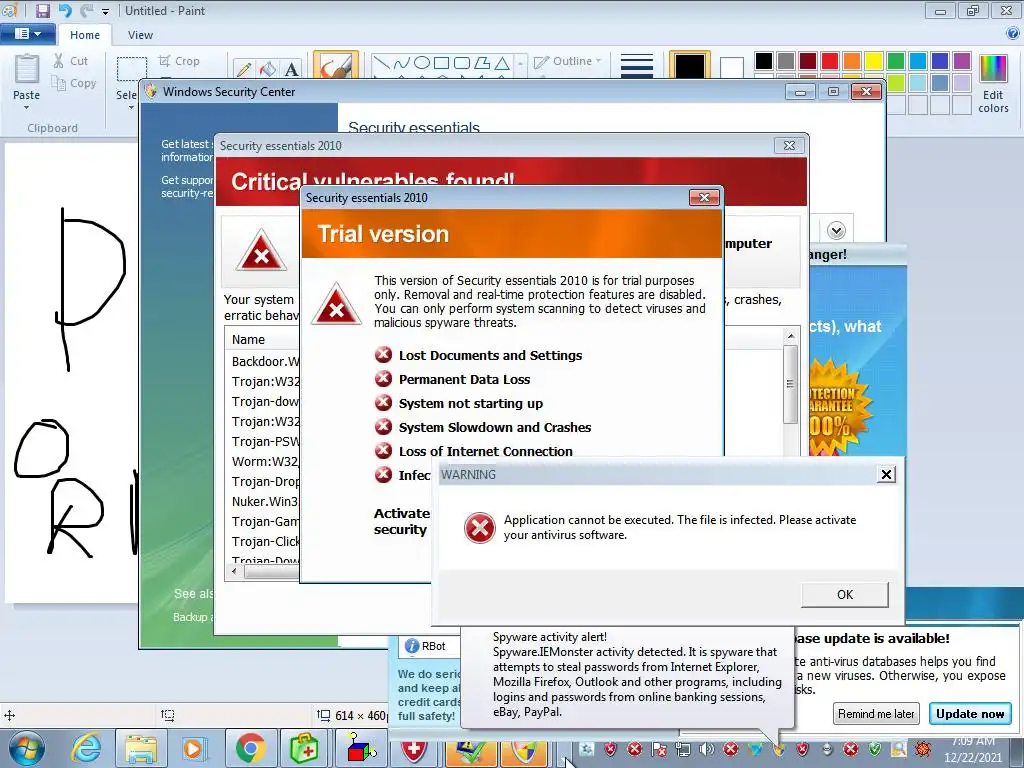Open the Windows Start button
This screenshot has width=1024, height=768.
coord(27,748)
